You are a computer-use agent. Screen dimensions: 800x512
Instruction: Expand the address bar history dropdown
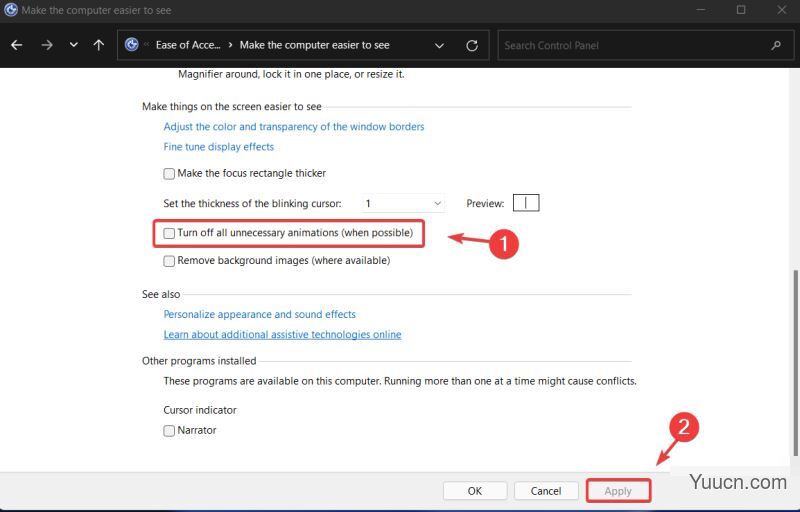click(x=439, y=45)
